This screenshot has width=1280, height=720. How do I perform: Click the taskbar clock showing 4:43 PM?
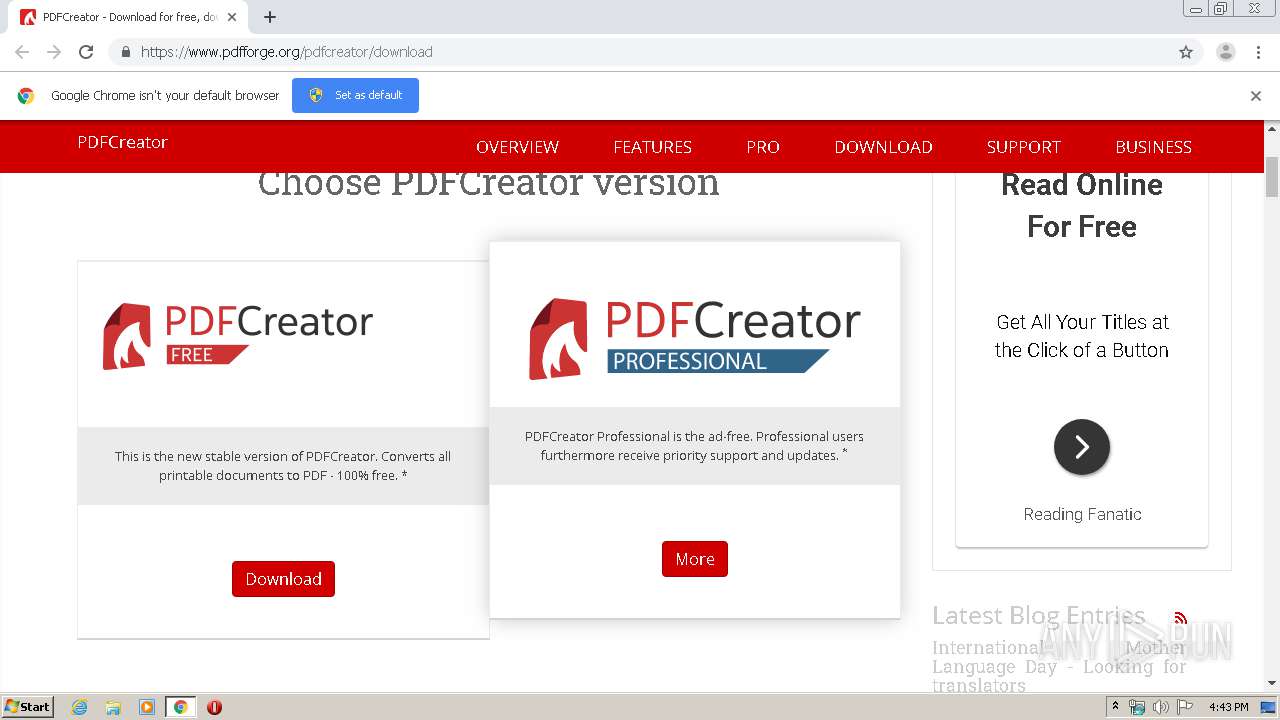pos(1228,707)
